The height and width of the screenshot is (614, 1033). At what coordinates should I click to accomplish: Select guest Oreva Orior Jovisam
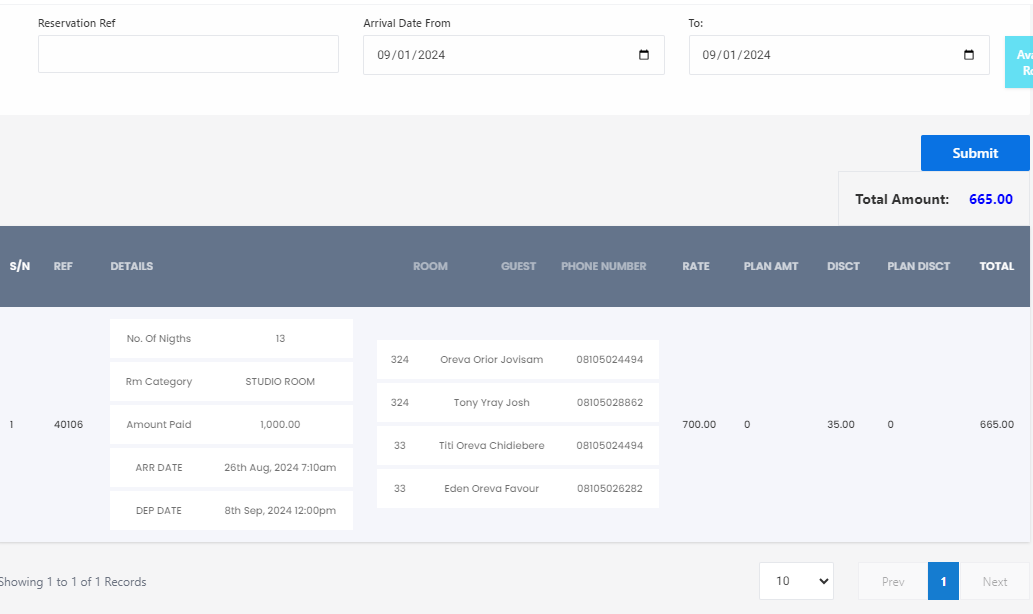pyautogui.click(x=491, y=360)
